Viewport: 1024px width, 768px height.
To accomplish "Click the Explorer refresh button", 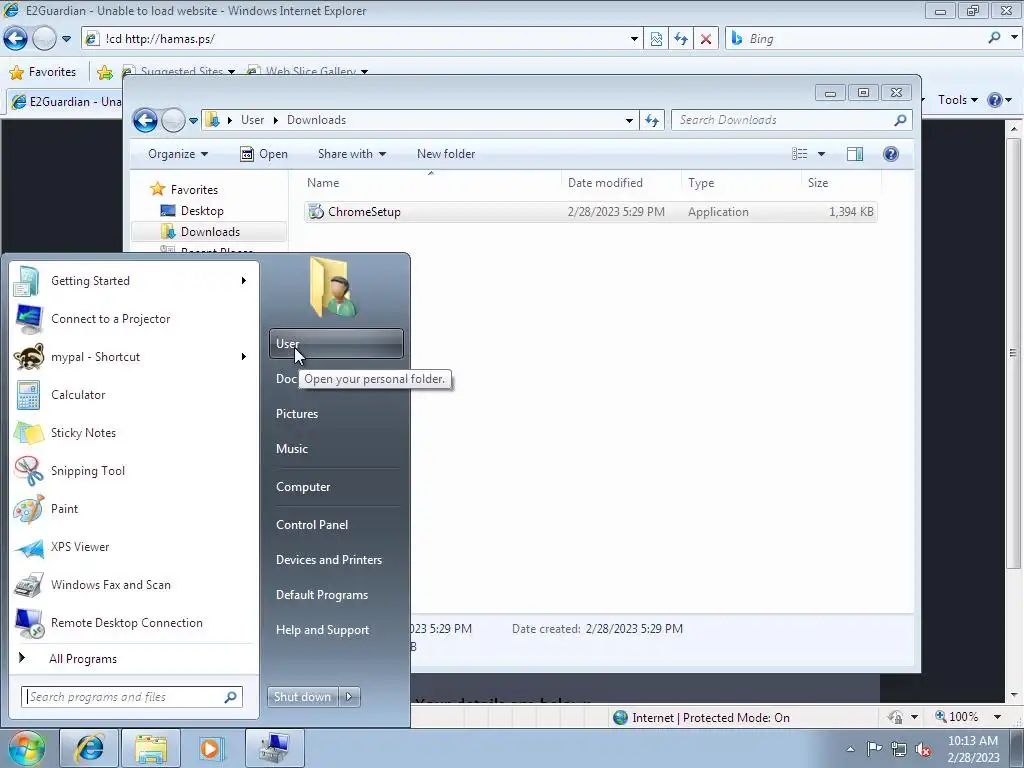I will pos(652,120).
